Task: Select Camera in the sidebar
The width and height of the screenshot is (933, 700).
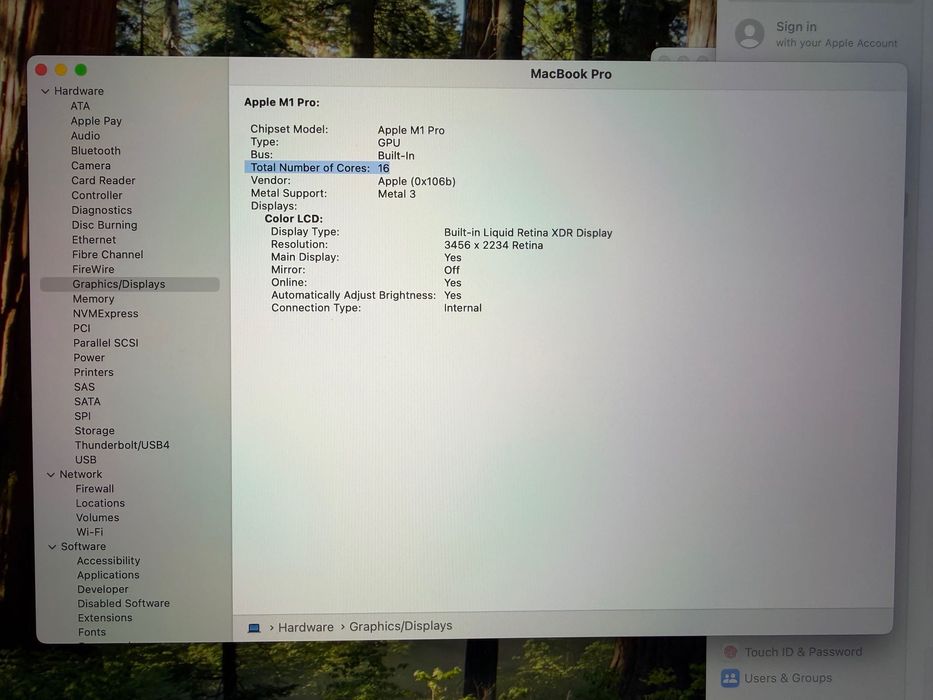Action: pos(90,165)
